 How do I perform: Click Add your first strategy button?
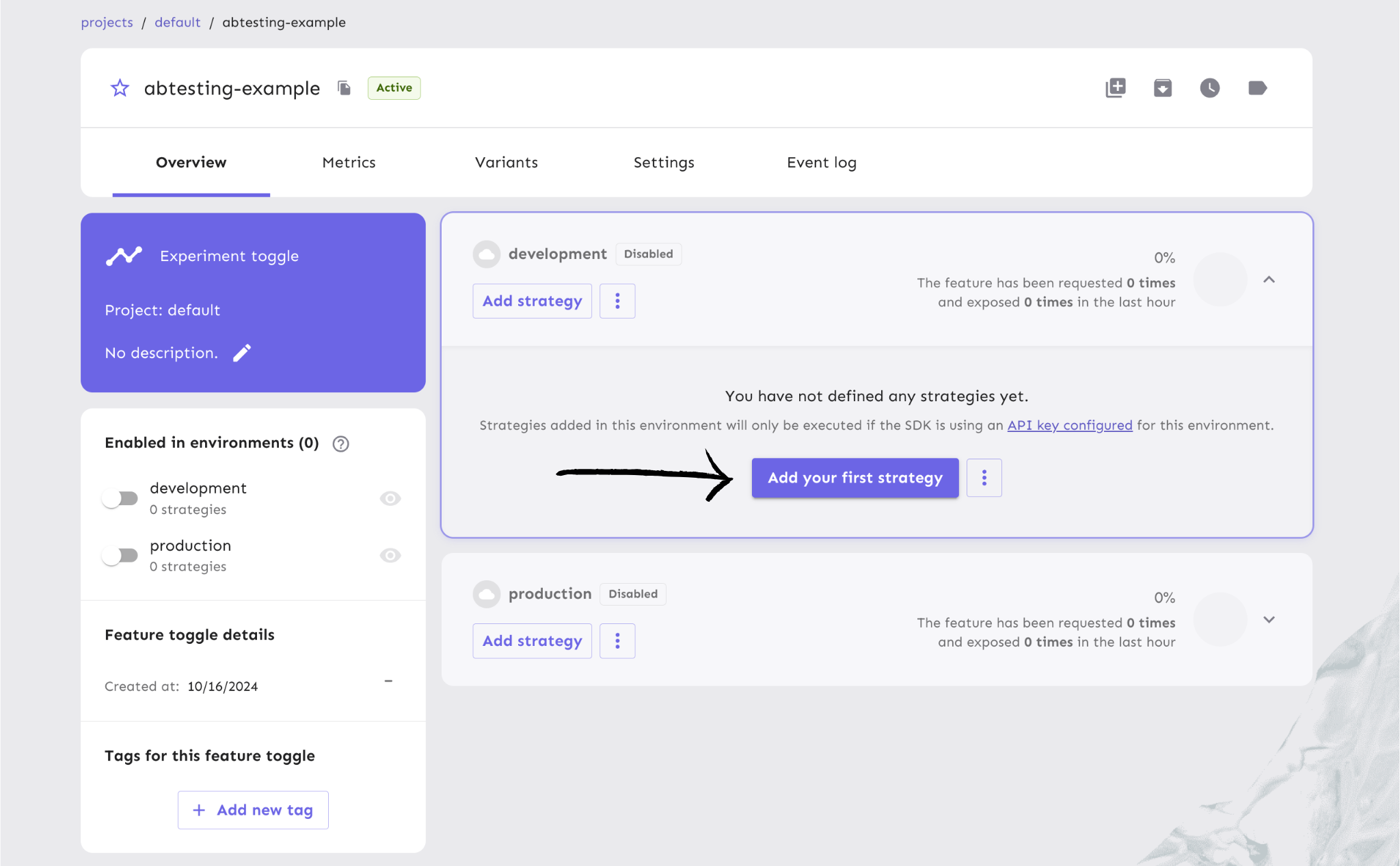click(x=855, y=477)
